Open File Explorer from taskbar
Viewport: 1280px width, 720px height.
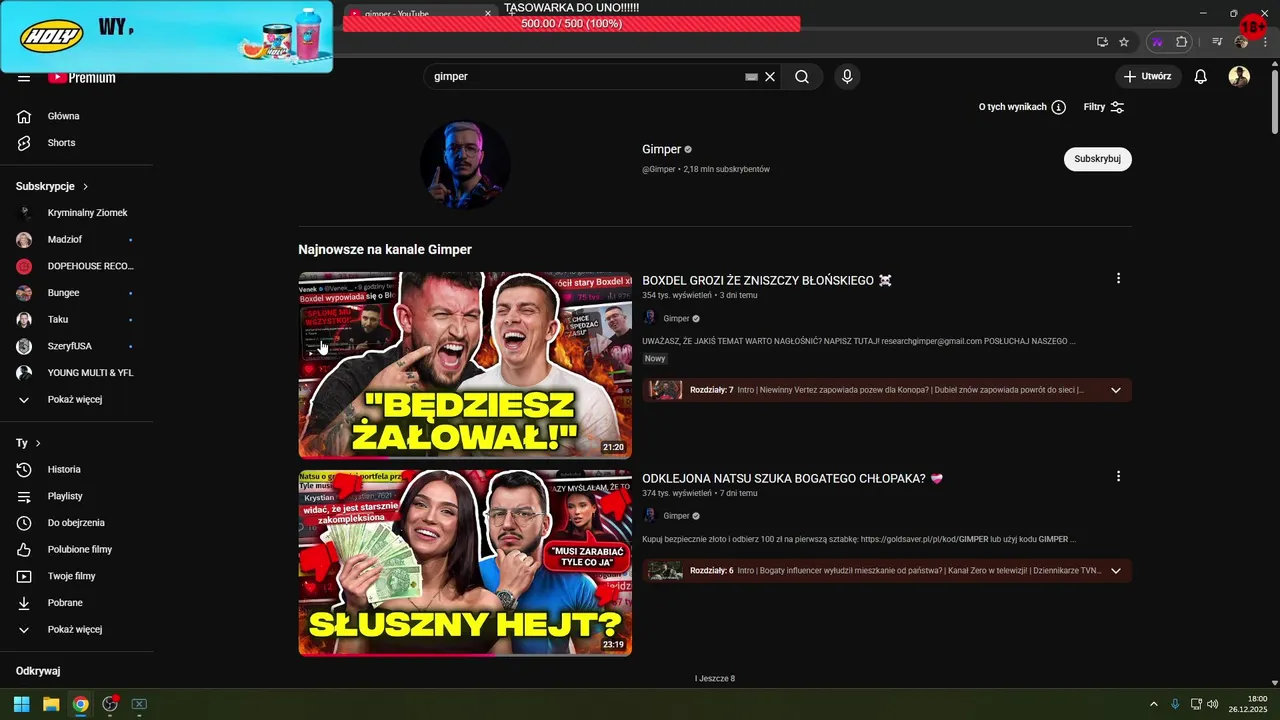[51, 704]
